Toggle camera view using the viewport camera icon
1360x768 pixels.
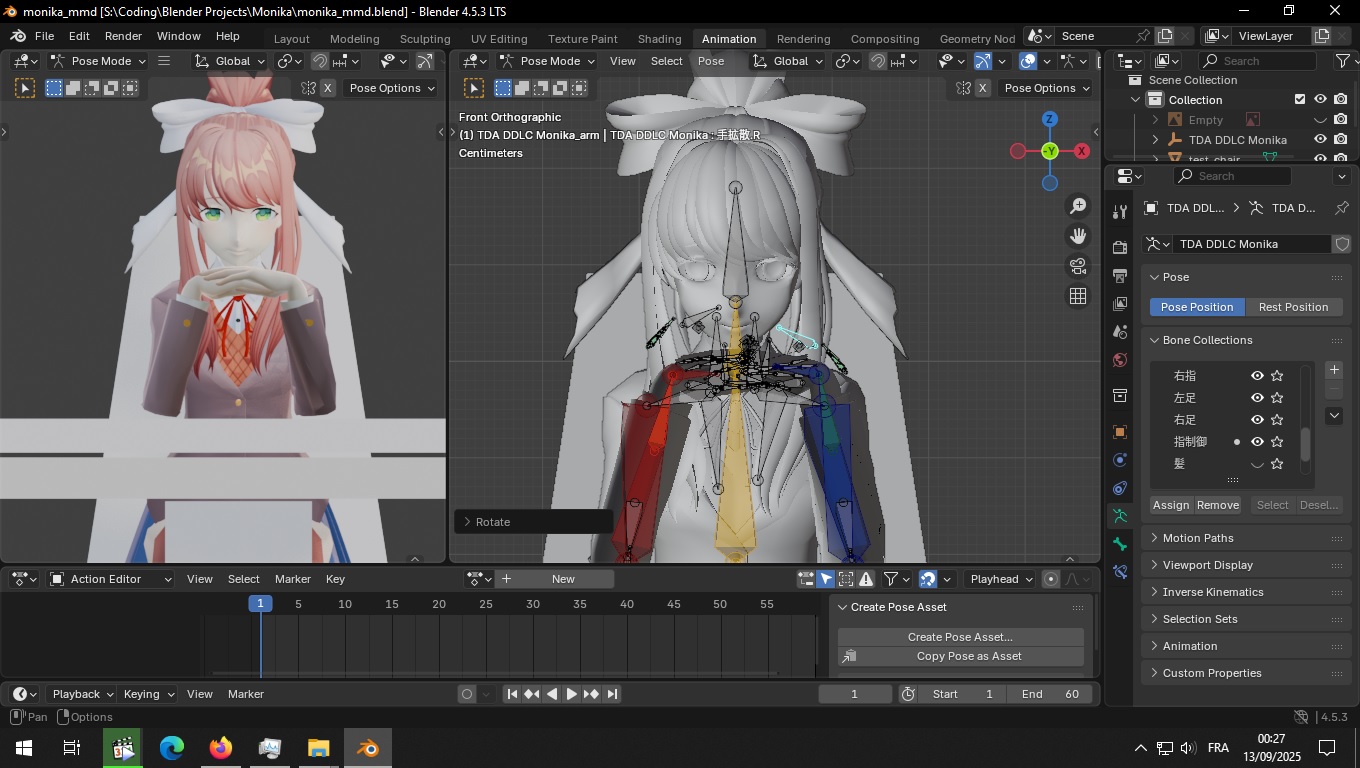click(x=1078, y=266)
